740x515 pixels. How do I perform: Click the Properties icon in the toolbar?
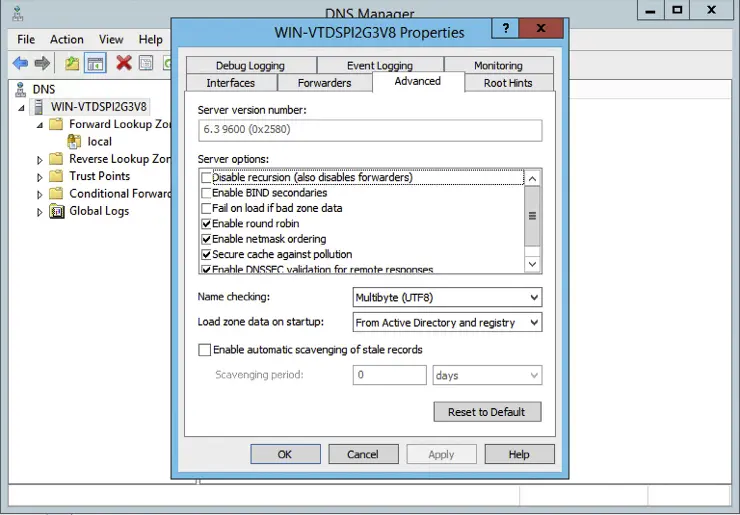point(146,64)
